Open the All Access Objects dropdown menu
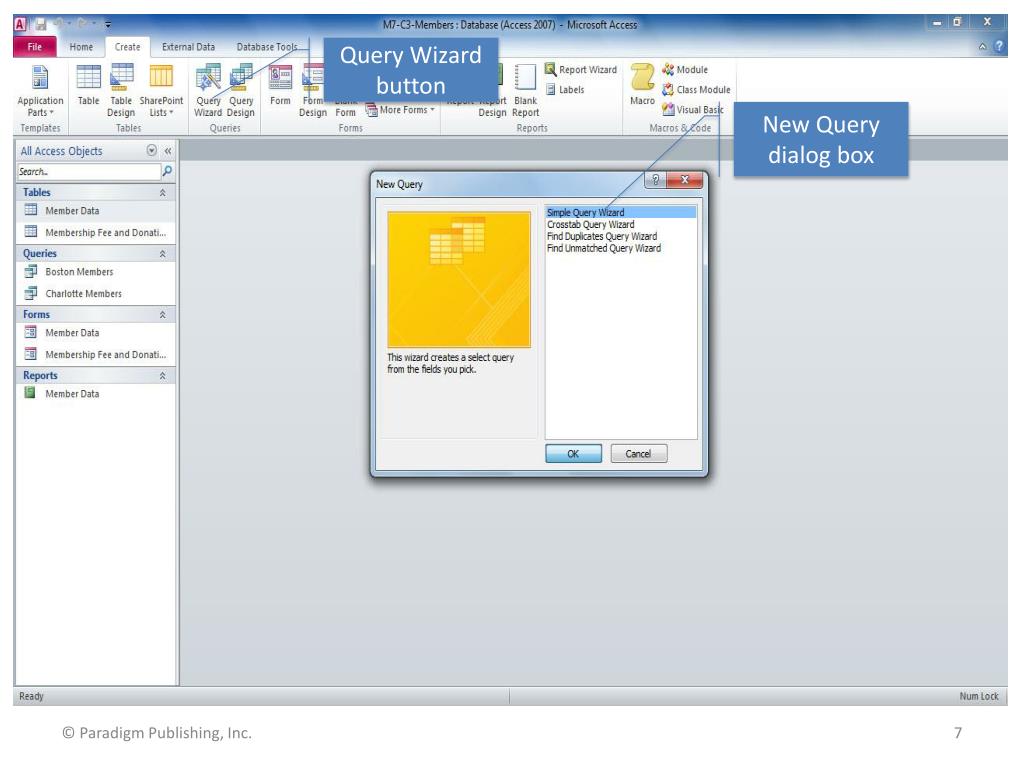The image size is (1024, 768). pyautogui.click(x=152, y=151)
